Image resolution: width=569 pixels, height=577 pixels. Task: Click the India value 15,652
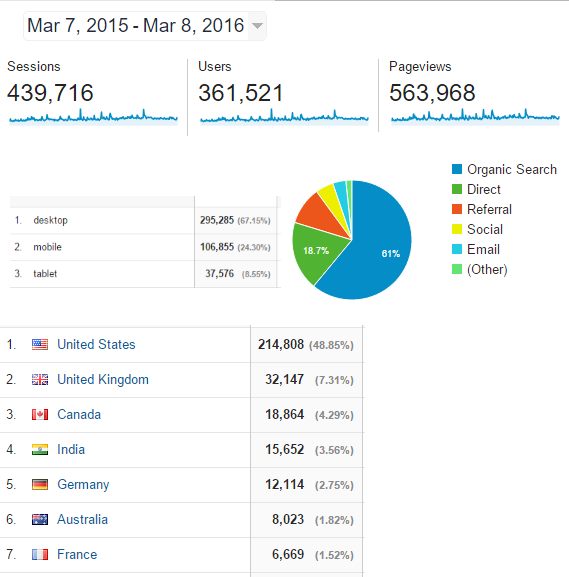click(284, 449)
